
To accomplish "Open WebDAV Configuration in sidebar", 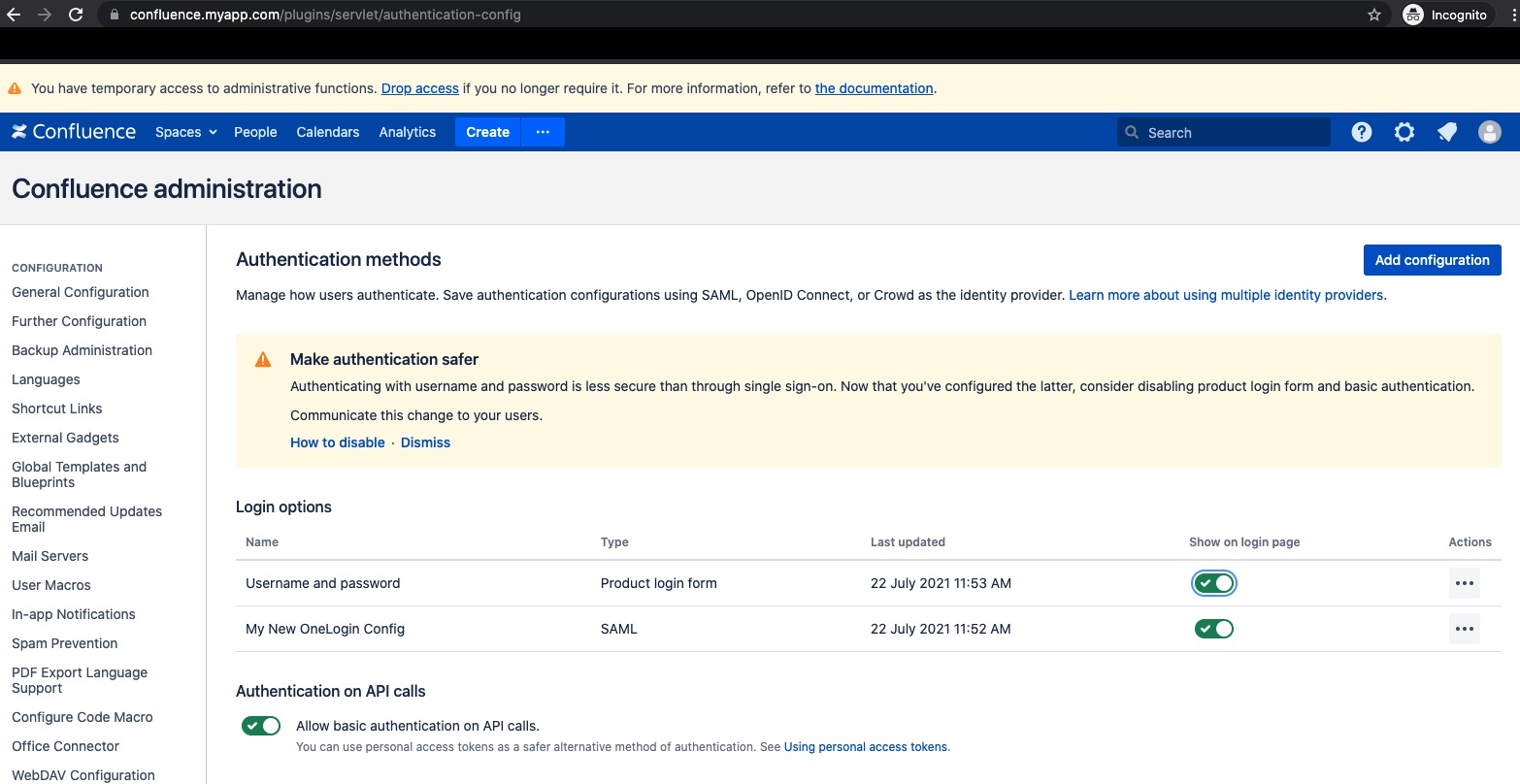I will (x=83, y=775).
